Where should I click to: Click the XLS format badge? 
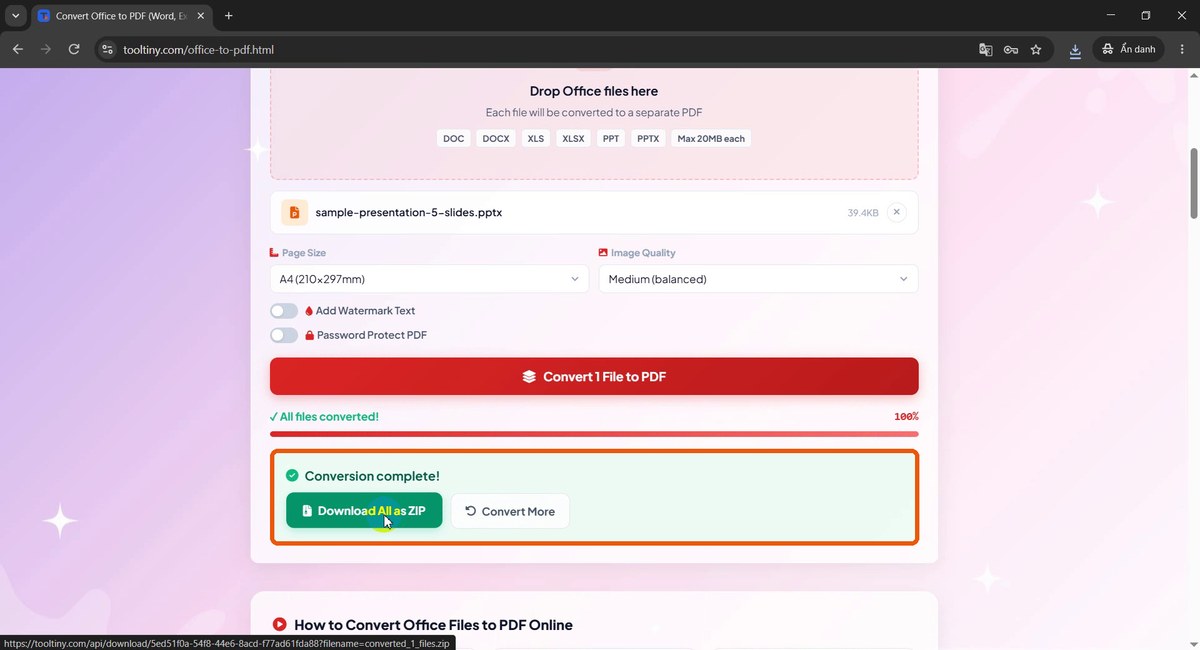point(536,138)
